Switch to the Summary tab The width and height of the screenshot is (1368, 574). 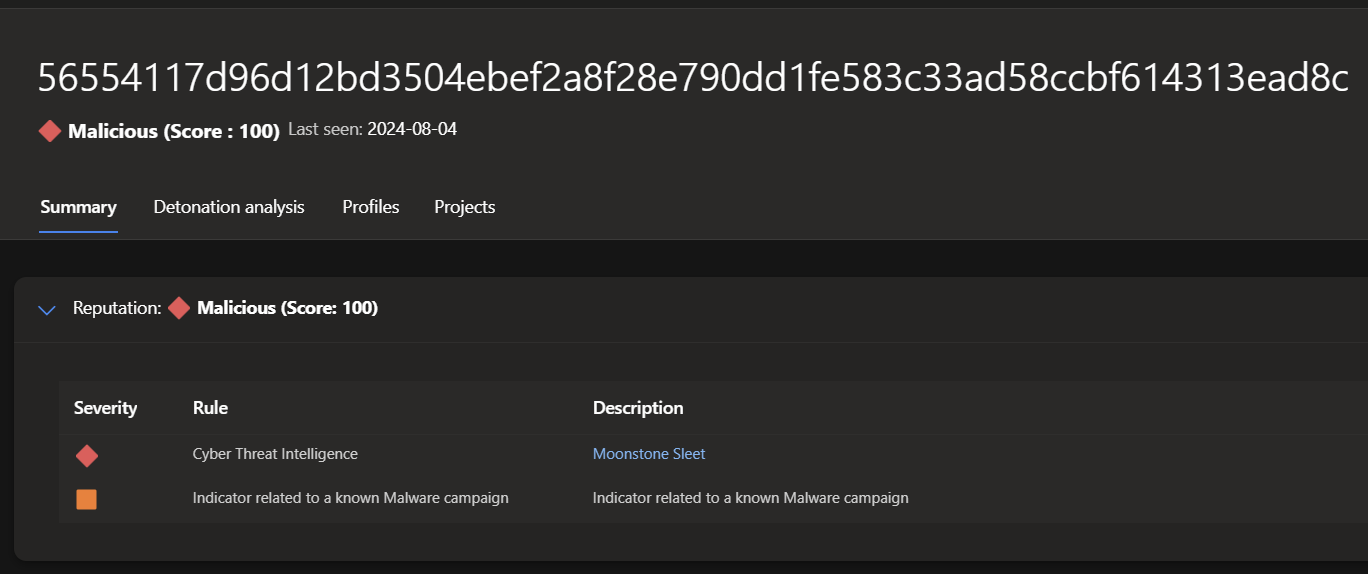tap(78, 207)
